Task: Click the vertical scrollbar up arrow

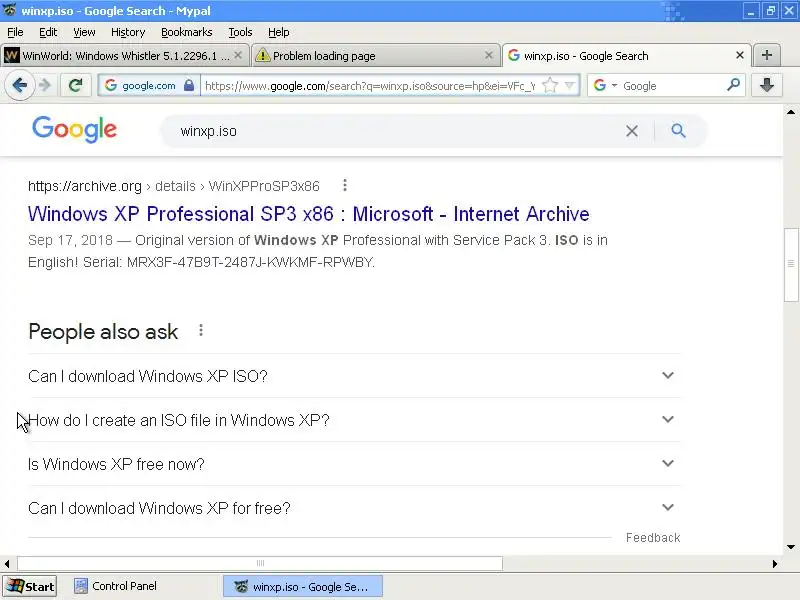Action: click(791, 112)
